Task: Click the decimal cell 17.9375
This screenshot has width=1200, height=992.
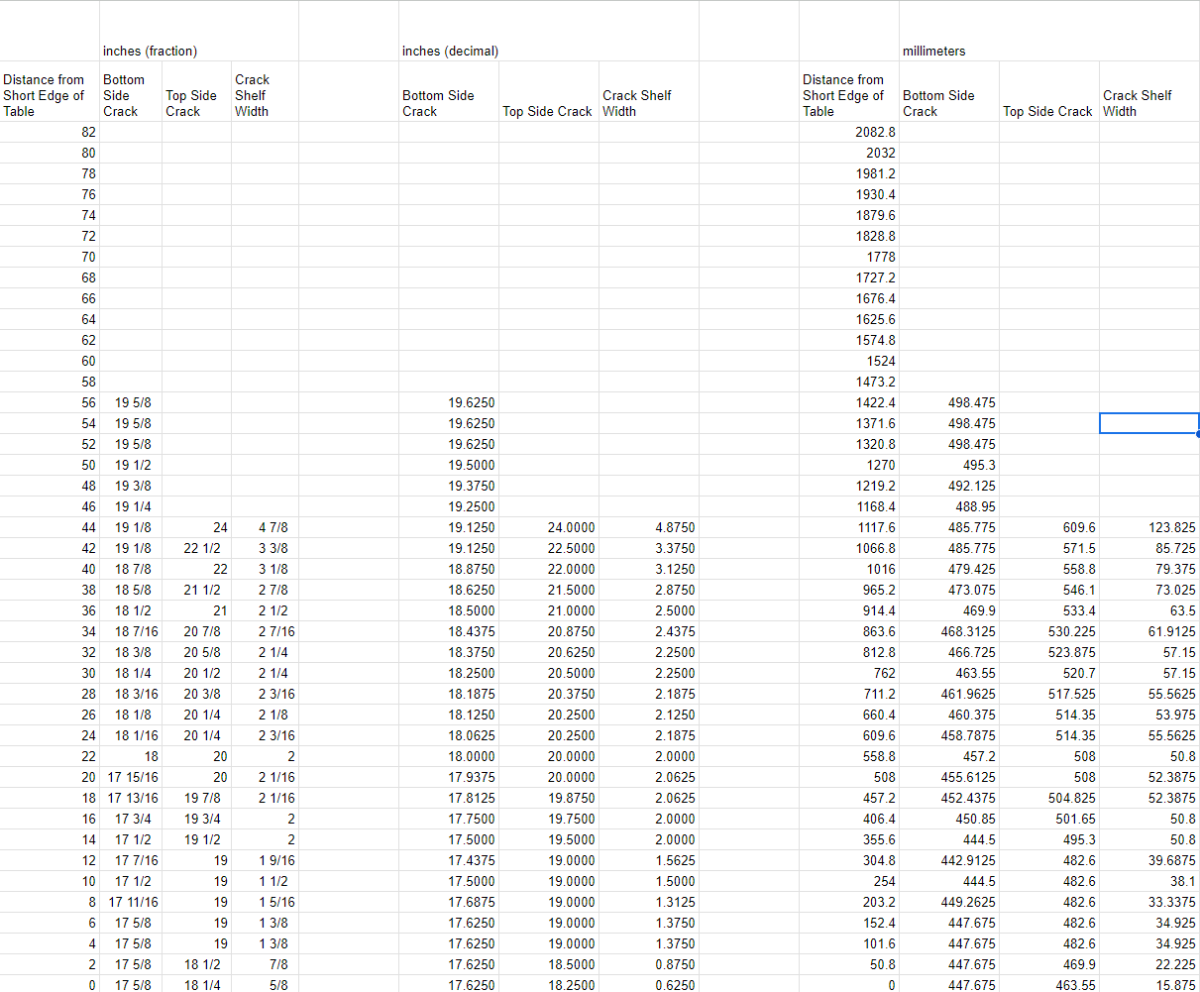Action: click(449, 777)
